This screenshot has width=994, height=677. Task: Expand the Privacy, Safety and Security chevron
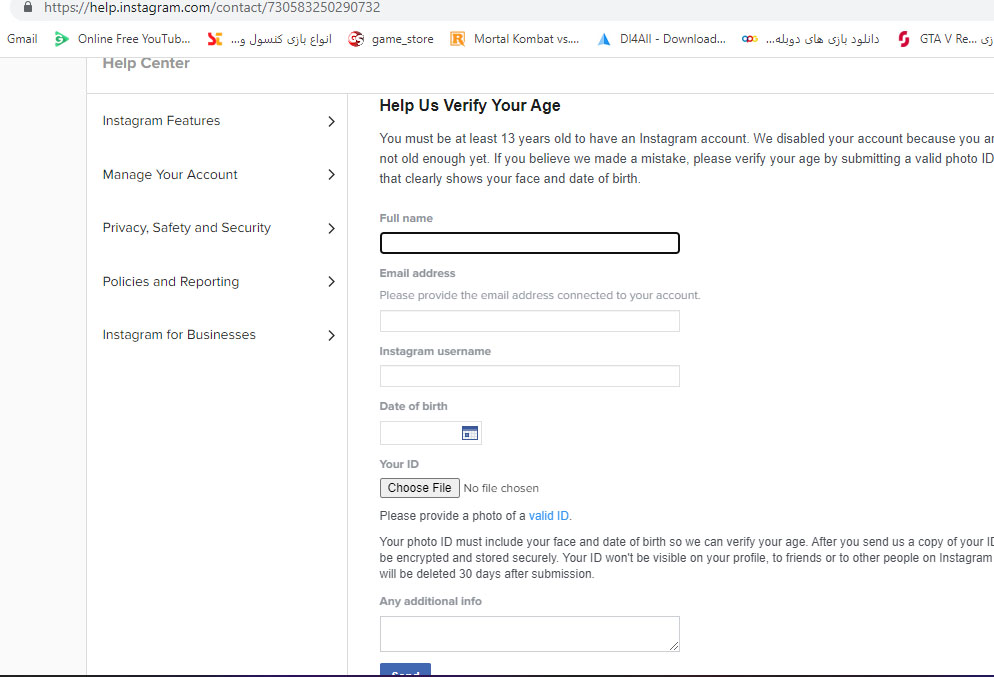coord(331,228)
